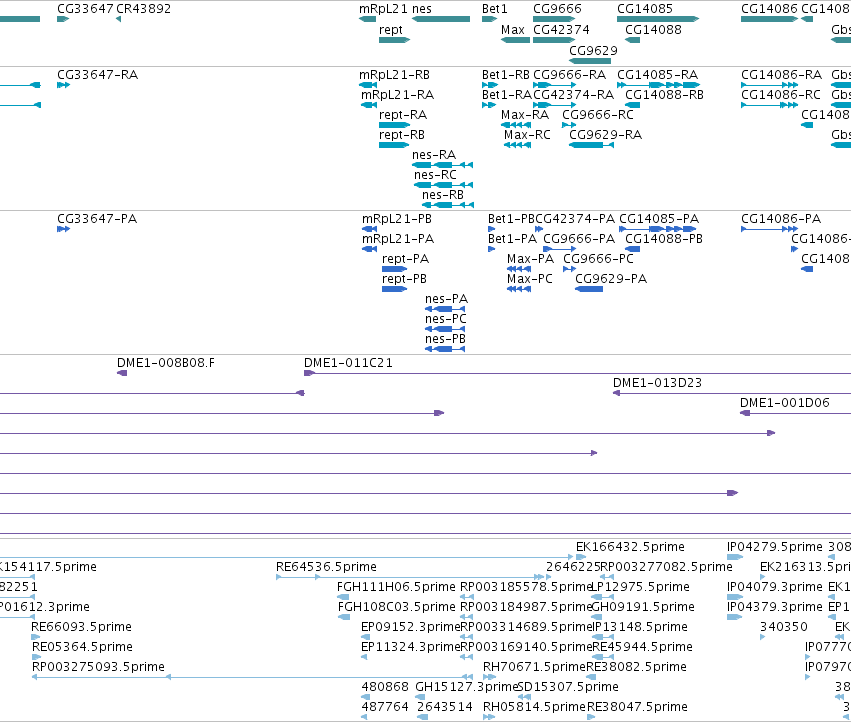Select protein CG14085-PA

(x=659, y=219)
